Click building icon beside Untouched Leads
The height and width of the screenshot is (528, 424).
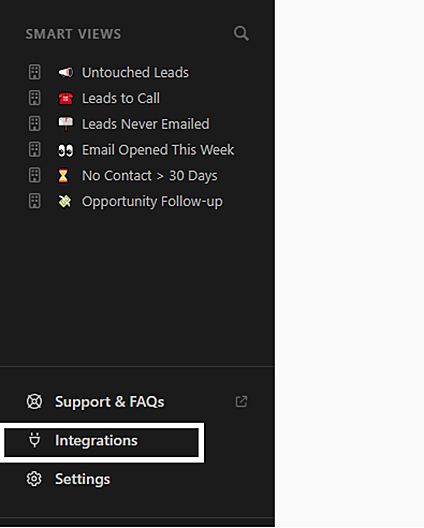click(34, 72)
